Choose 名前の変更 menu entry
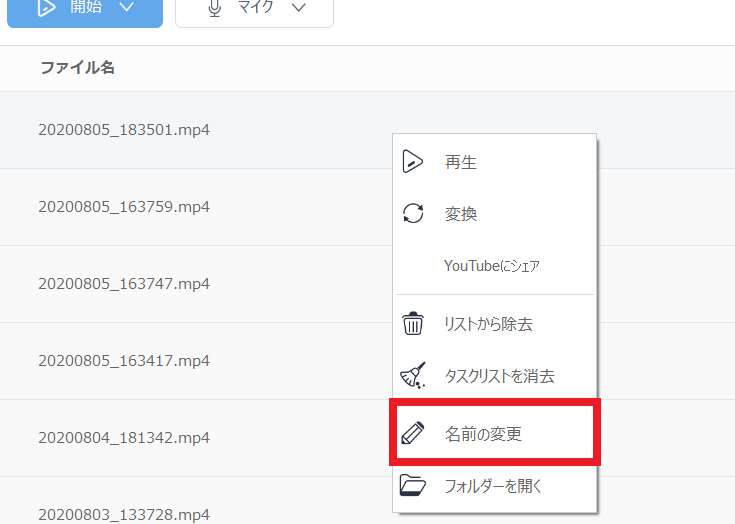Viewport: 735px width, 524px height. (x=483, y=434)
